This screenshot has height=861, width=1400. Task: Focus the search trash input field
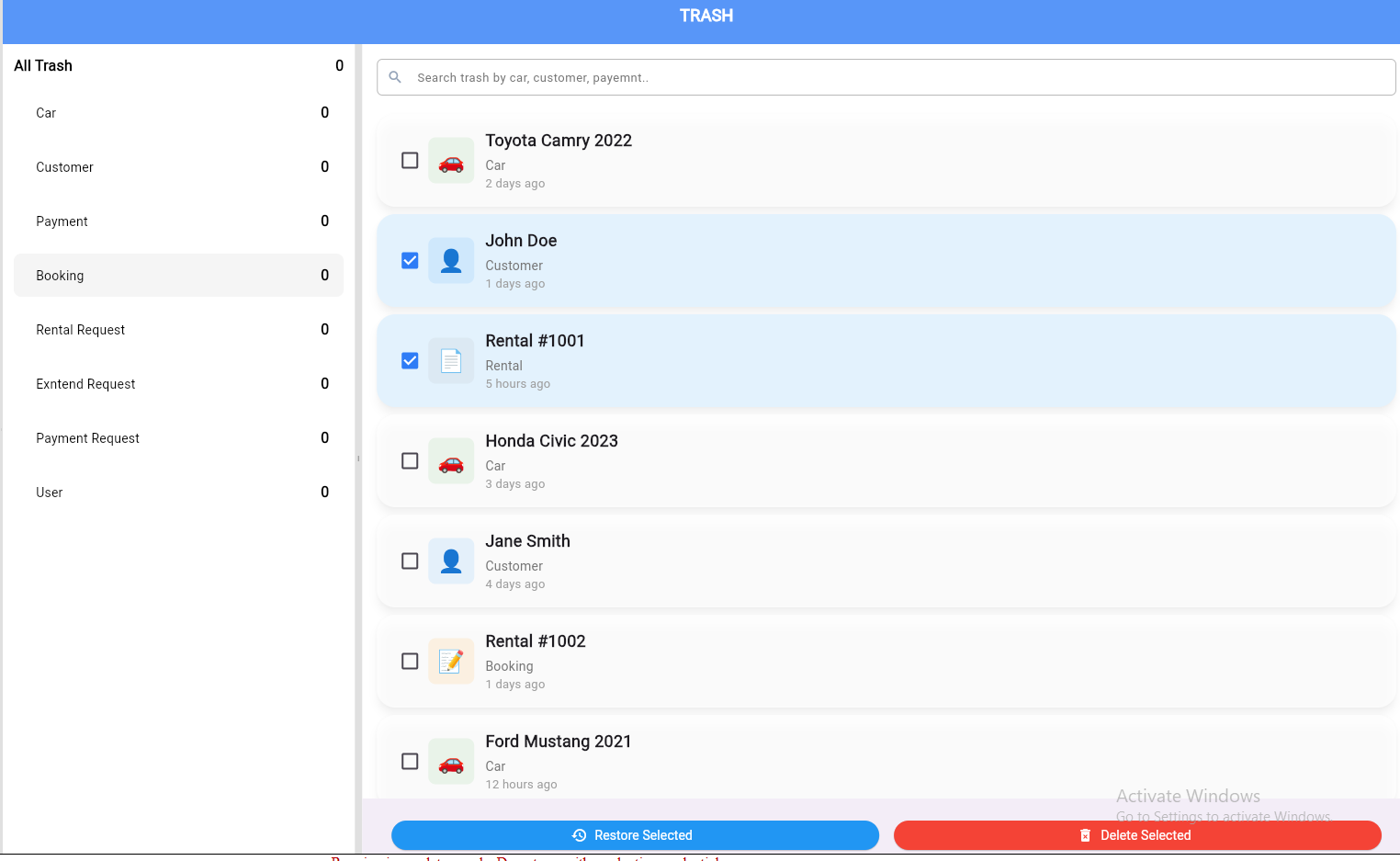click(900, 77)
